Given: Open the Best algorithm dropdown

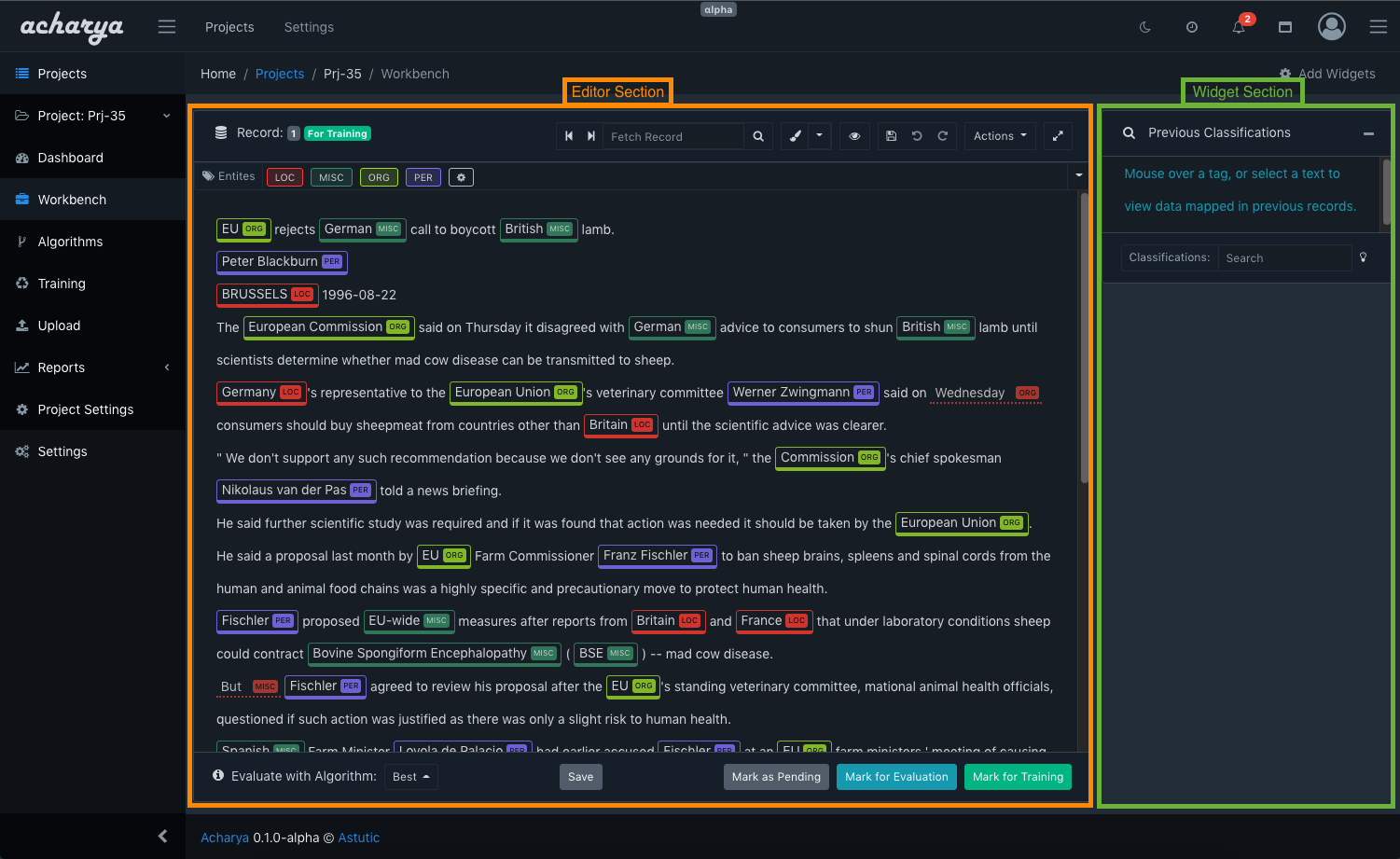Looking at the screenshot, I should (410, 777).
